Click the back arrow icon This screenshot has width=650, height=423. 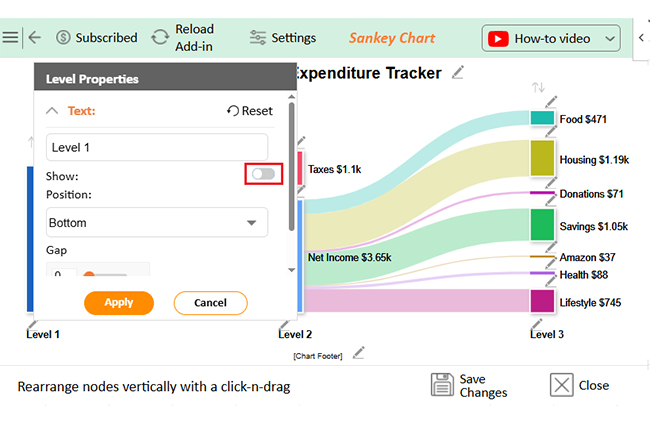point(34,38)
